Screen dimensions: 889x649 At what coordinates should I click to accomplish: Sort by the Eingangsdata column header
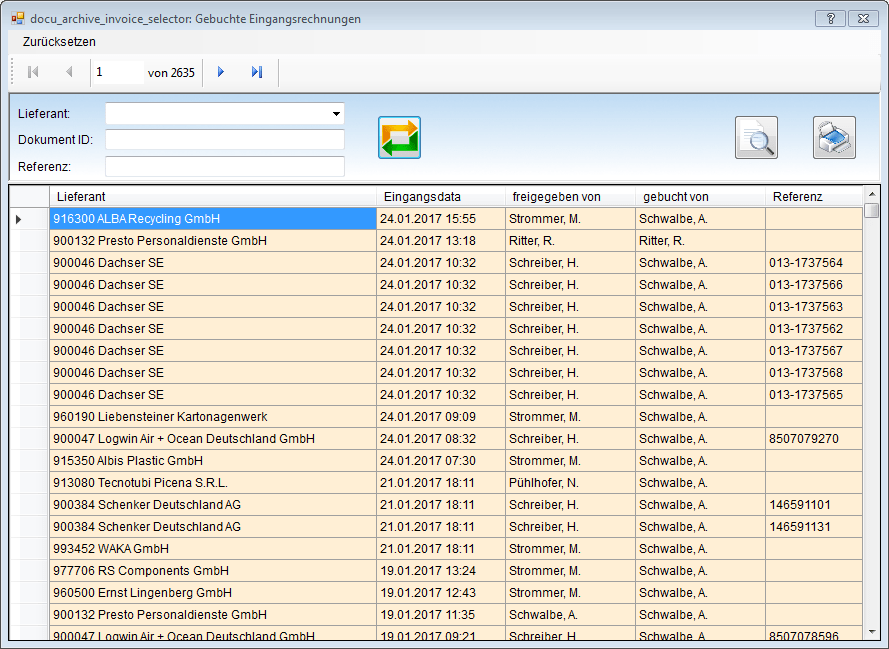(x=441, y=197)
